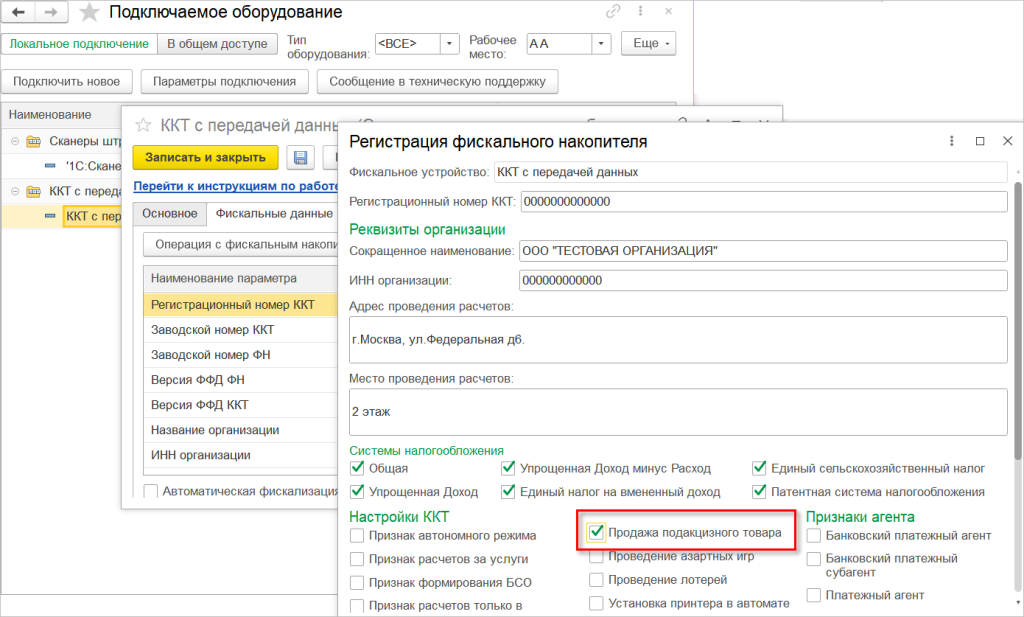Viewport: 1024px width, 617px height.
Task: Click Подключить новое button
Action: [67, 82]
